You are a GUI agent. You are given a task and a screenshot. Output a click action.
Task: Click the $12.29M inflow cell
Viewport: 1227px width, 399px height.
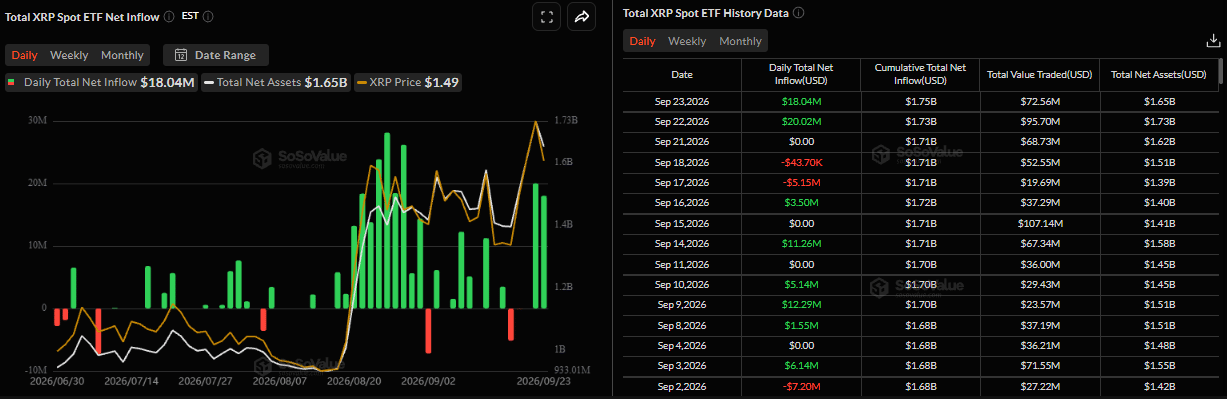[x=800, y=304]
